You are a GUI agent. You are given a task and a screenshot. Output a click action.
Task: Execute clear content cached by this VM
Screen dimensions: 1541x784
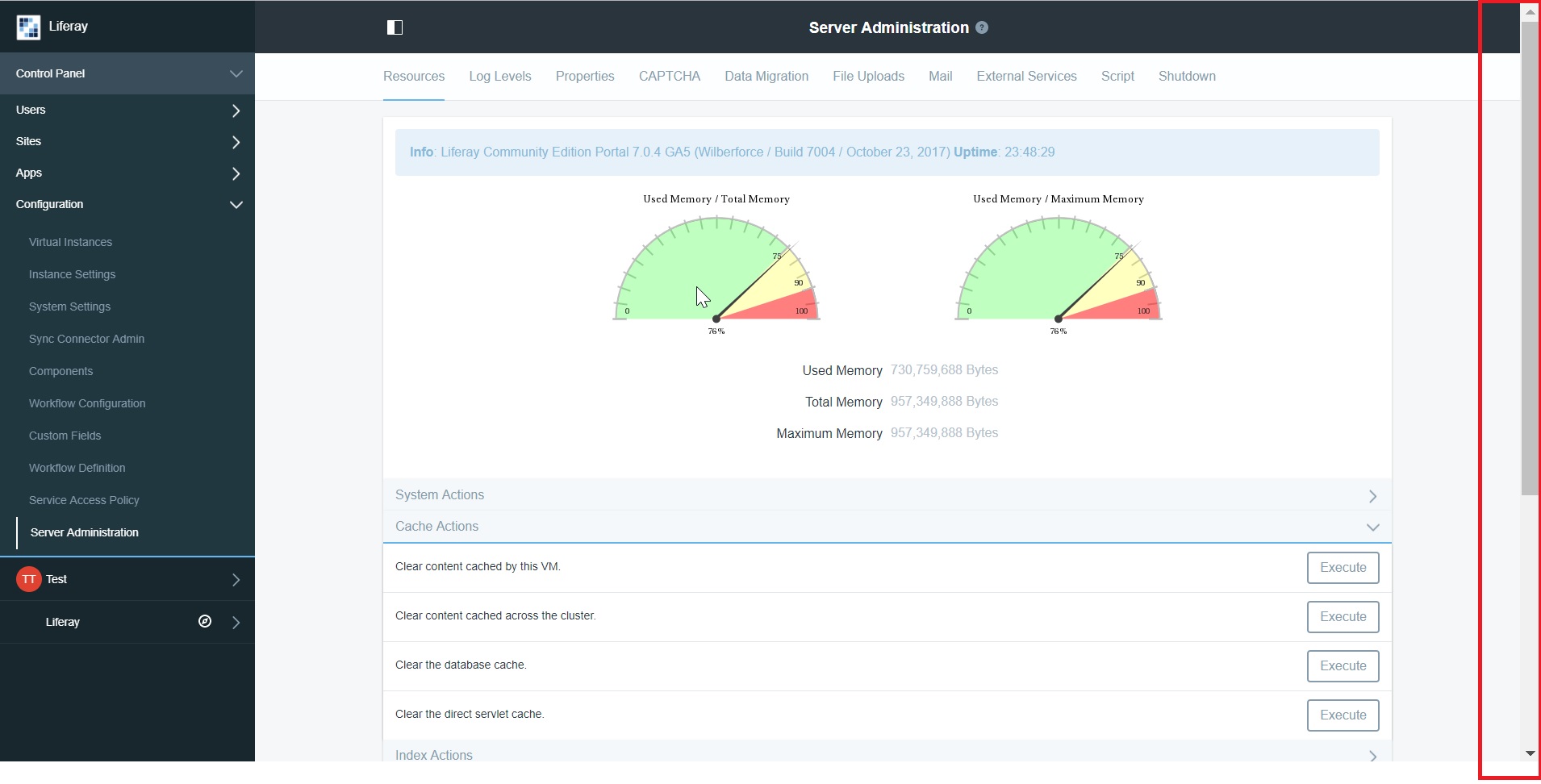coord(1343,568)
